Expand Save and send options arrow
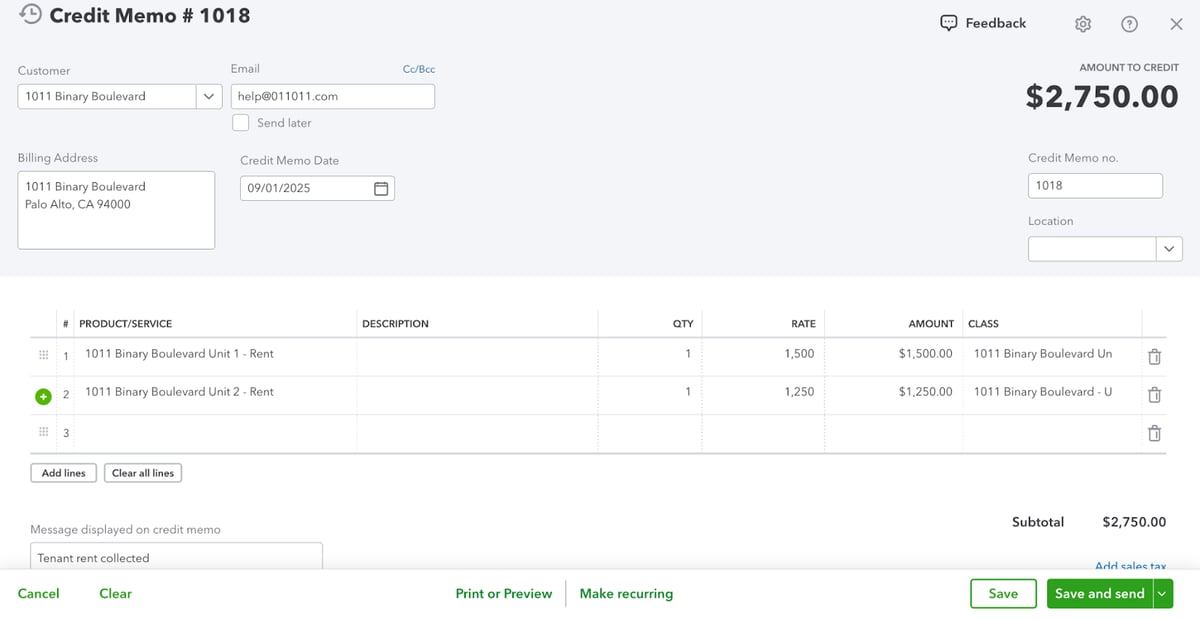 (x=1161, y=594)
